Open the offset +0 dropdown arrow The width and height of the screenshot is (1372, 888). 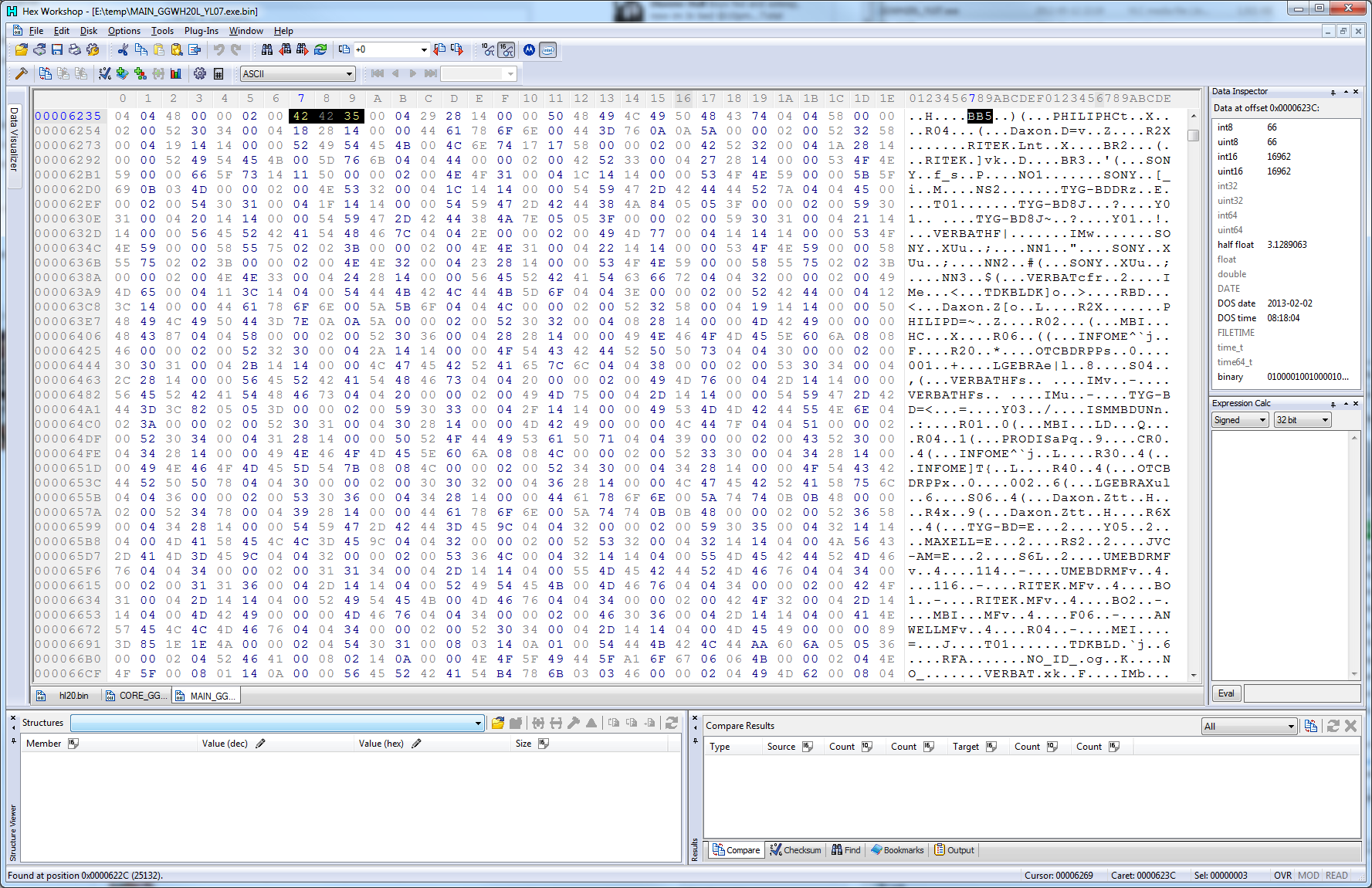(424, 49)
